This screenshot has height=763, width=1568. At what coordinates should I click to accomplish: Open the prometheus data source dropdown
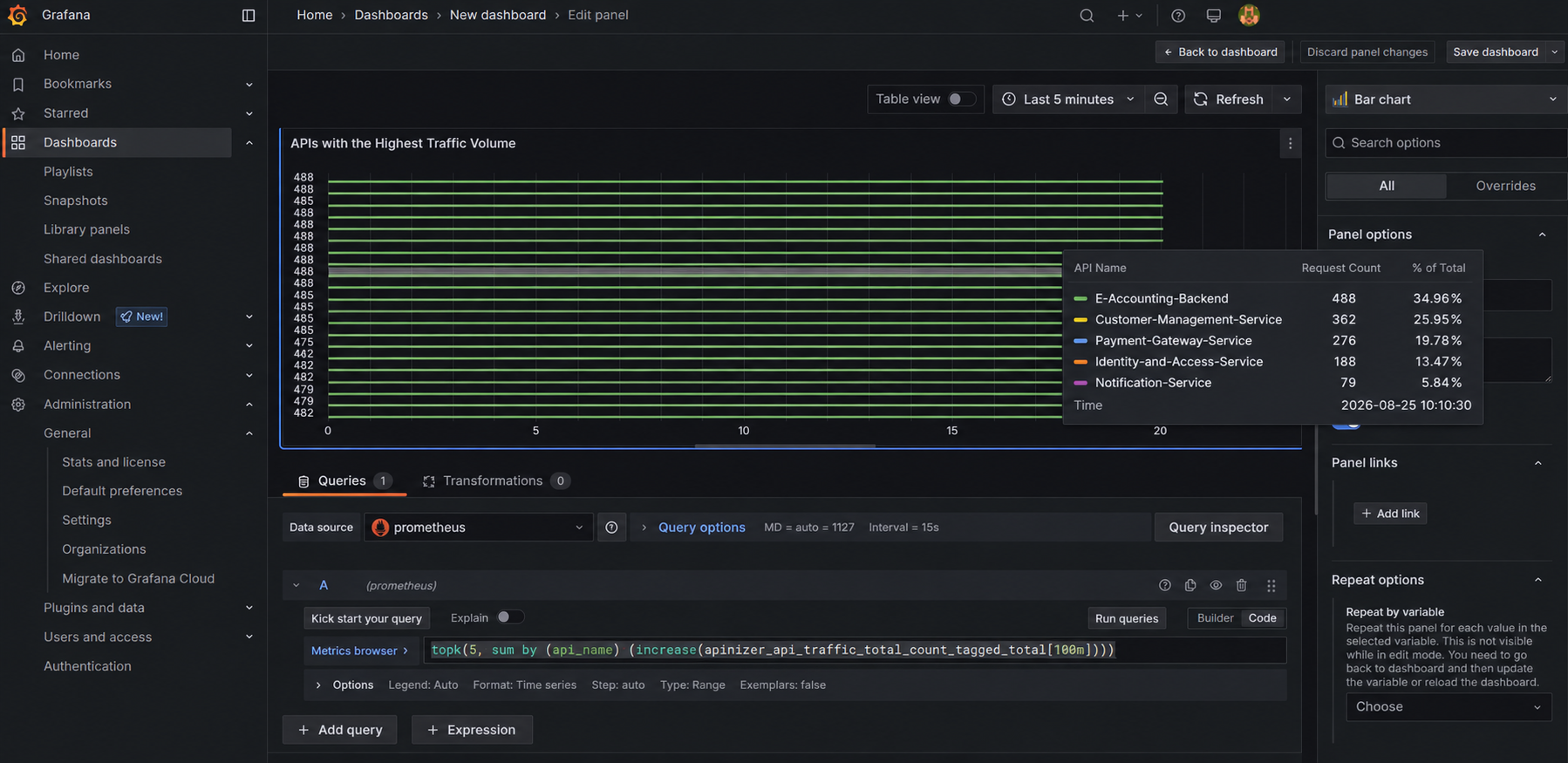[x=479, y=528]
